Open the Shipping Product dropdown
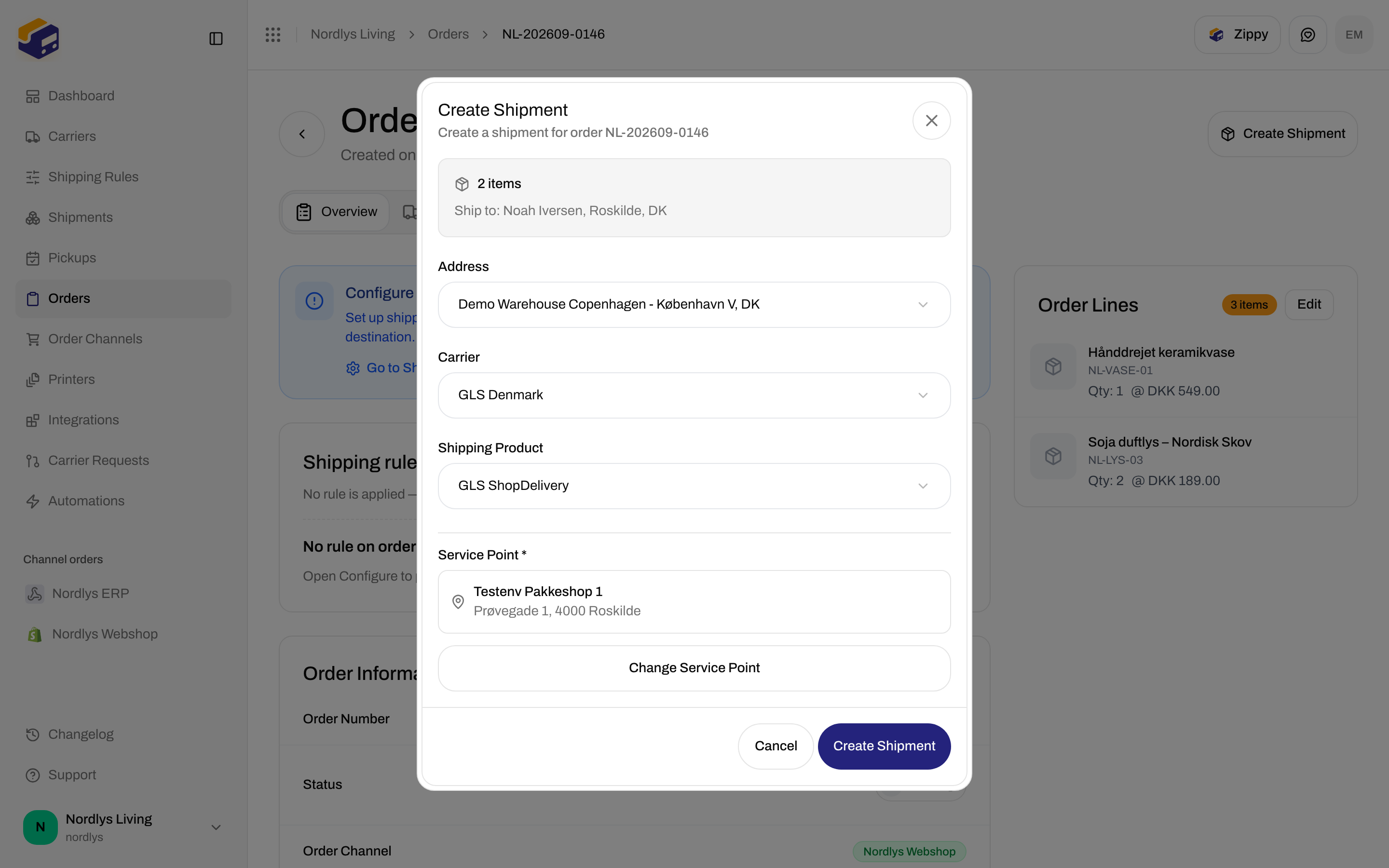 [694, 486]
